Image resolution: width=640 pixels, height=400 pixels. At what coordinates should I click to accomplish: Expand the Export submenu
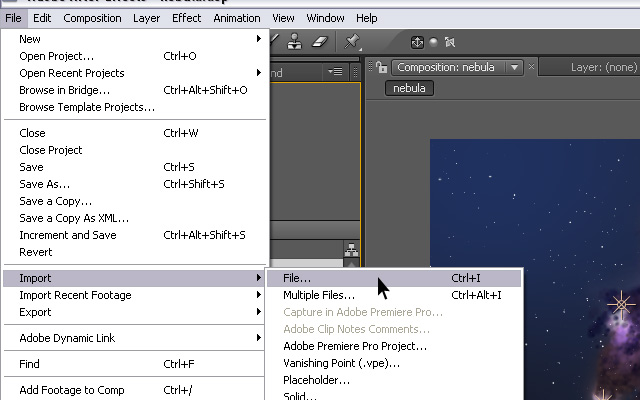coord(135,312)
